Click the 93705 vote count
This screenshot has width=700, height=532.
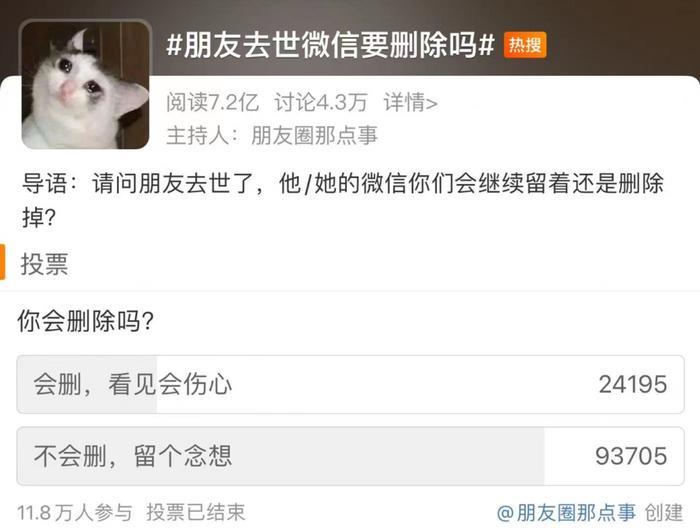[x=631, y=456]
